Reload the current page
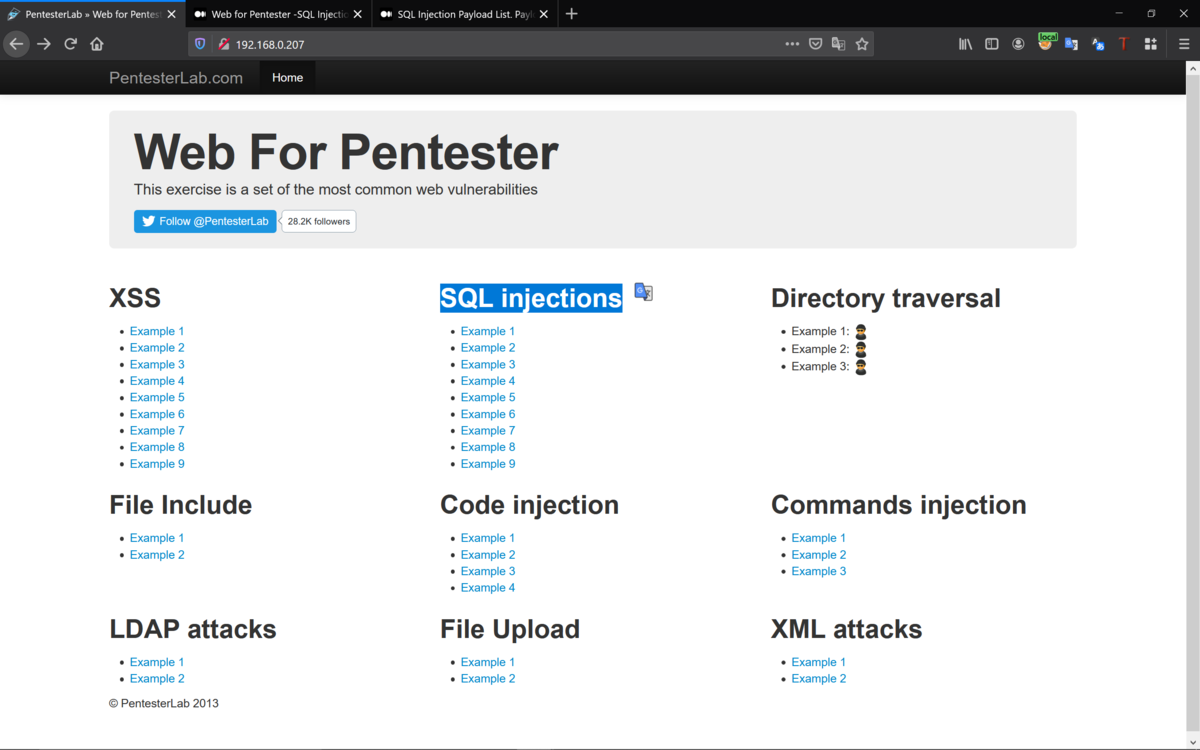This screenshot has width=1200, height=750. [71, 44]
